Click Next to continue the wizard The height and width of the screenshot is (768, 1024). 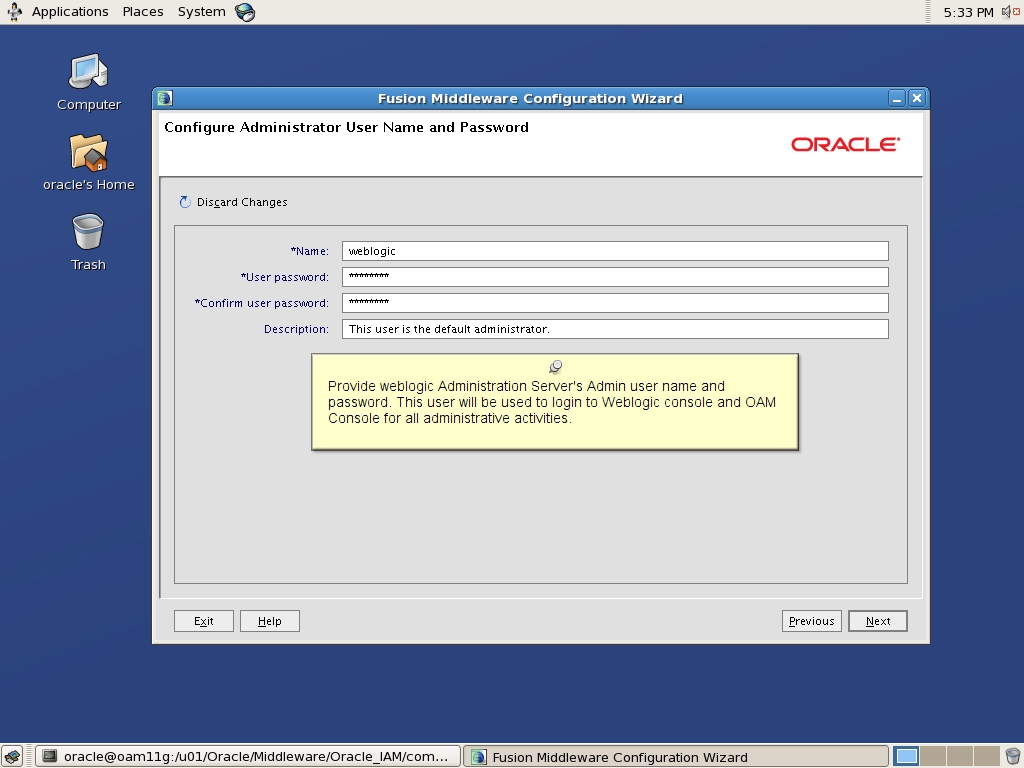(x=877, y=620)
